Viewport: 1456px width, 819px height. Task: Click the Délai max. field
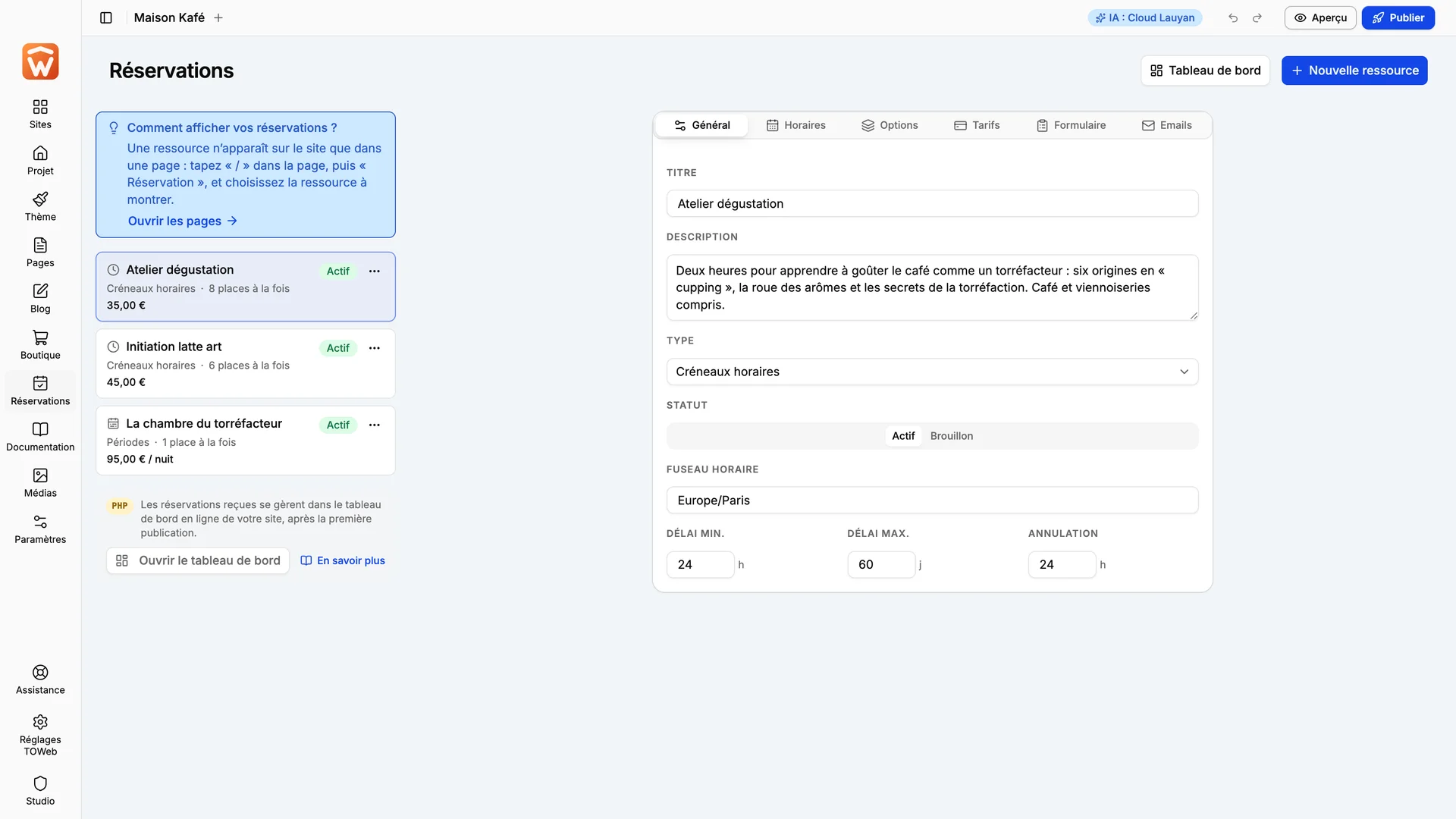pos(881,564)
